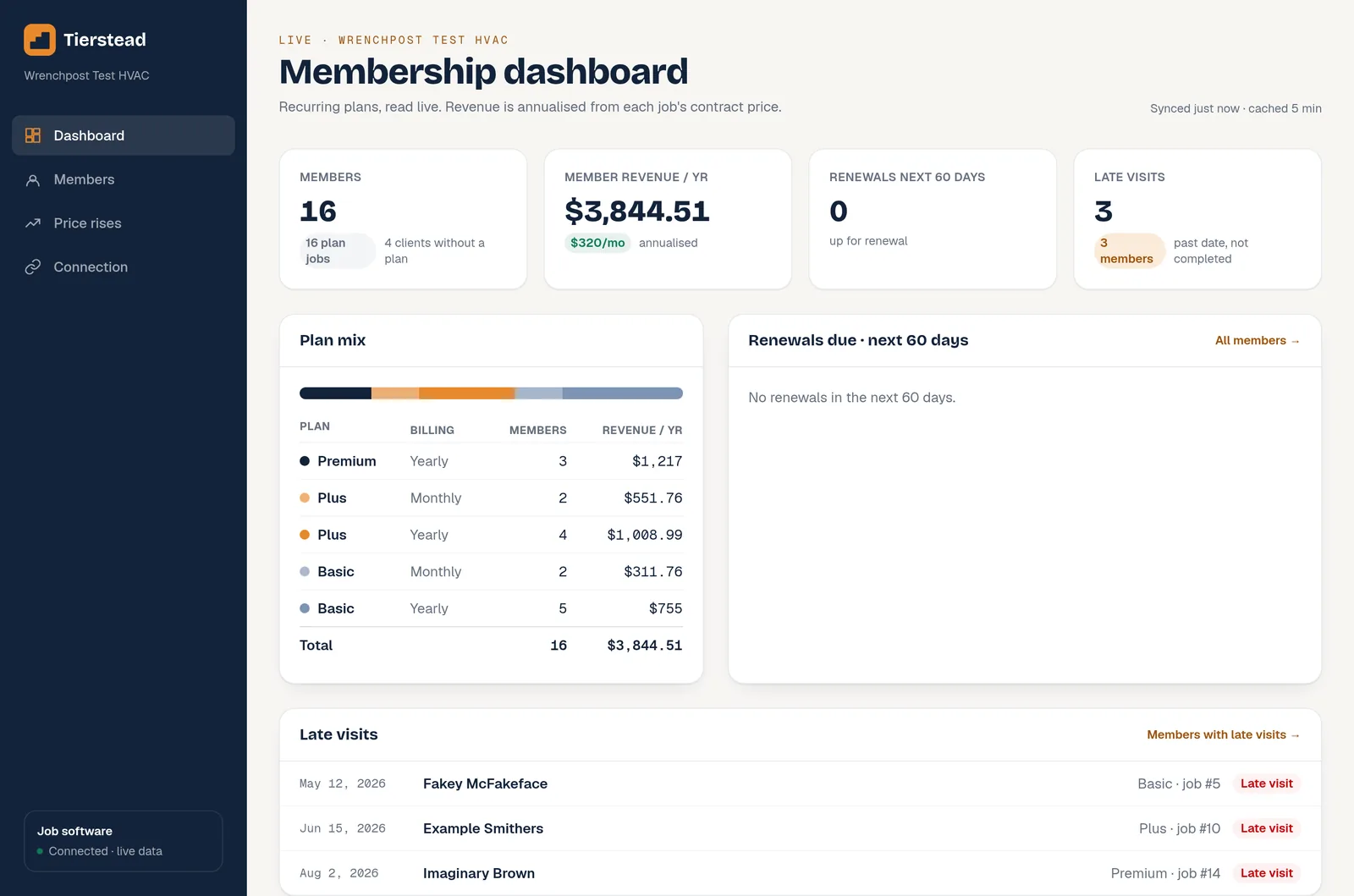Click the slate blue Basic Yearly bar segment
This screenshot has height=896, width=1354.
[x=623, y=393]
